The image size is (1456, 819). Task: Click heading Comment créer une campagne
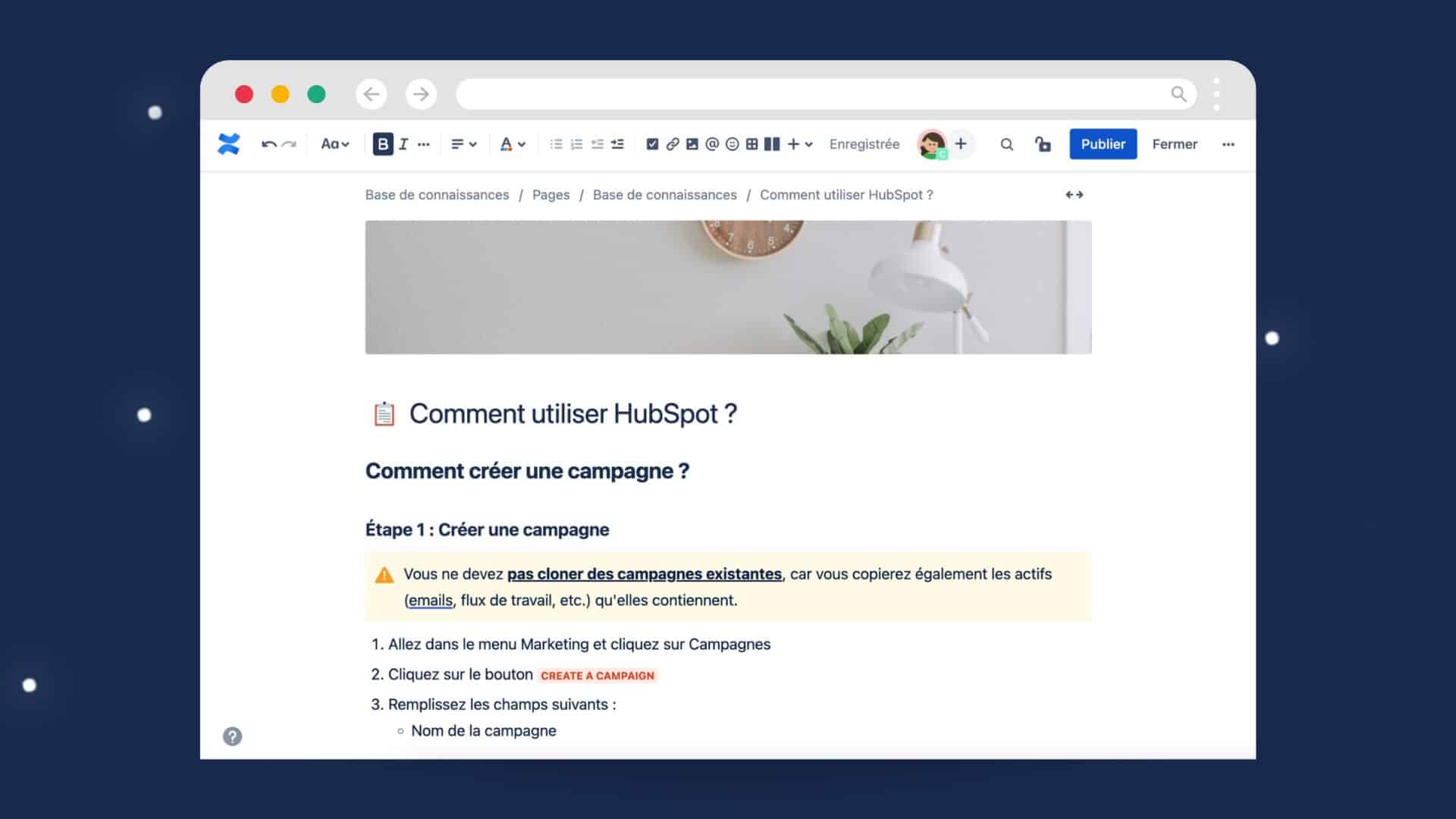[x=527, y=471]
